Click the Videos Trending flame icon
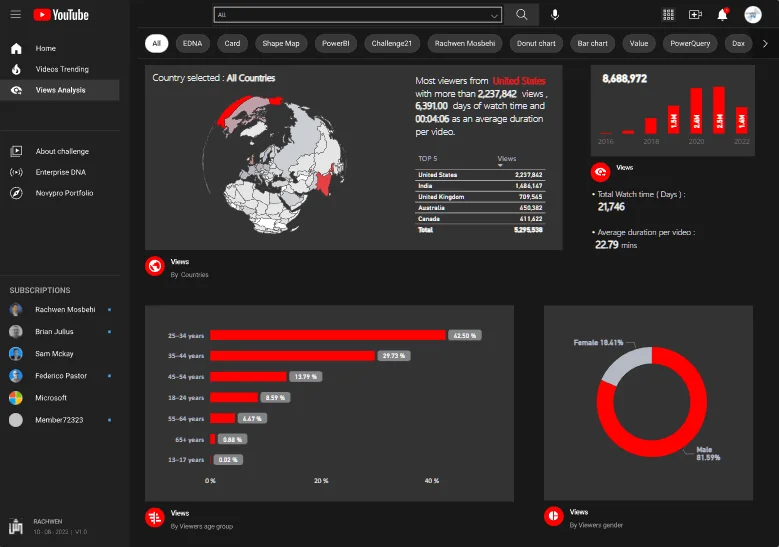Screen dimensions: 779x547 coord(16,69)
